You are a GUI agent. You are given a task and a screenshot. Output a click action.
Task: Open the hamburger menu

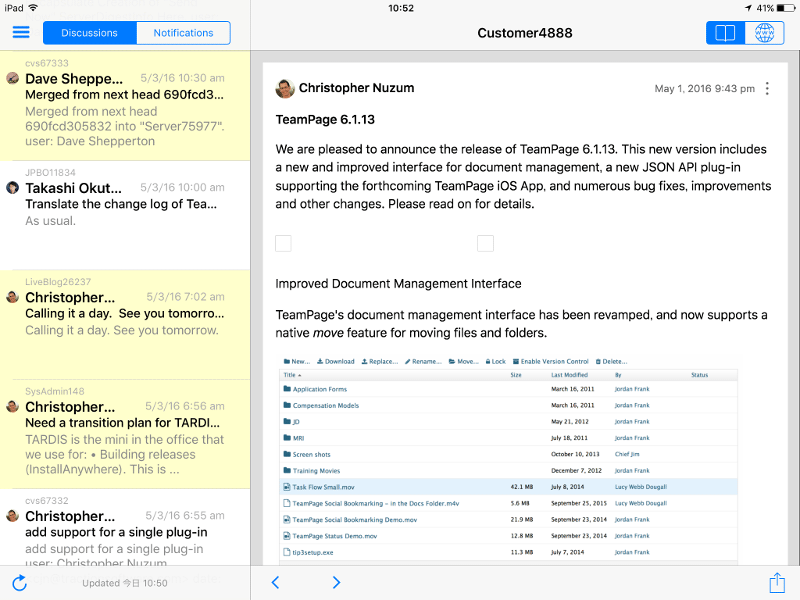(x=21, y=32)
